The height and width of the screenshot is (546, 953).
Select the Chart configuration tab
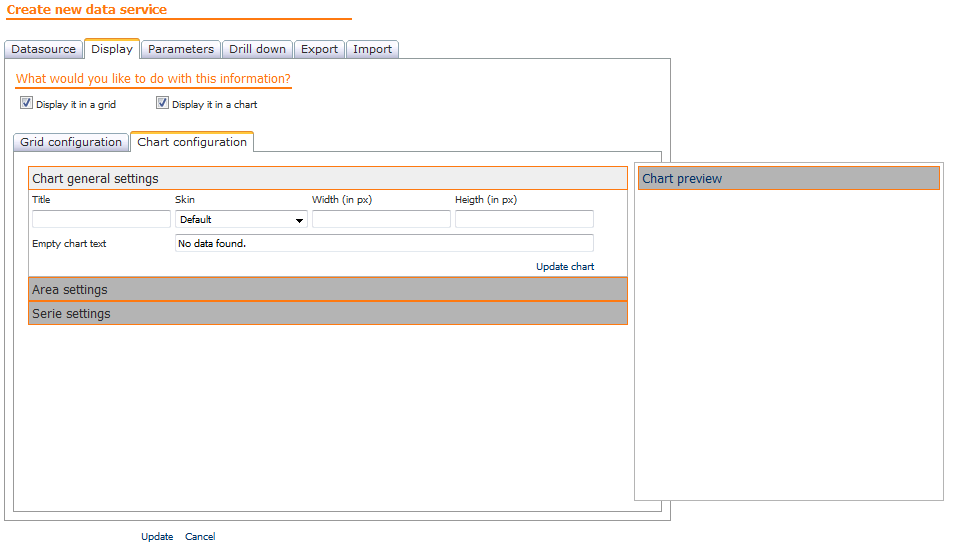[x=192, y=142]
